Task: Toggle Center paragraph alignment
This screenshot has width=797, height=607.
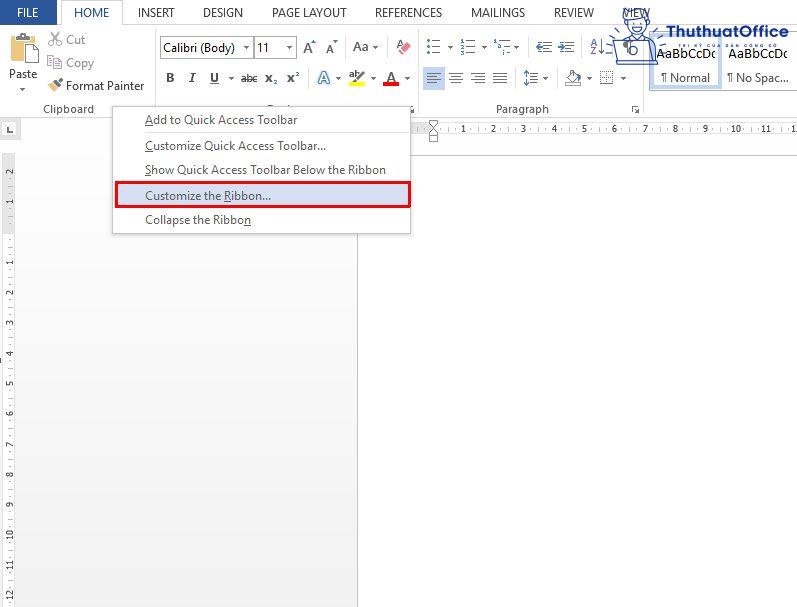Action: [x=456, y=78]
